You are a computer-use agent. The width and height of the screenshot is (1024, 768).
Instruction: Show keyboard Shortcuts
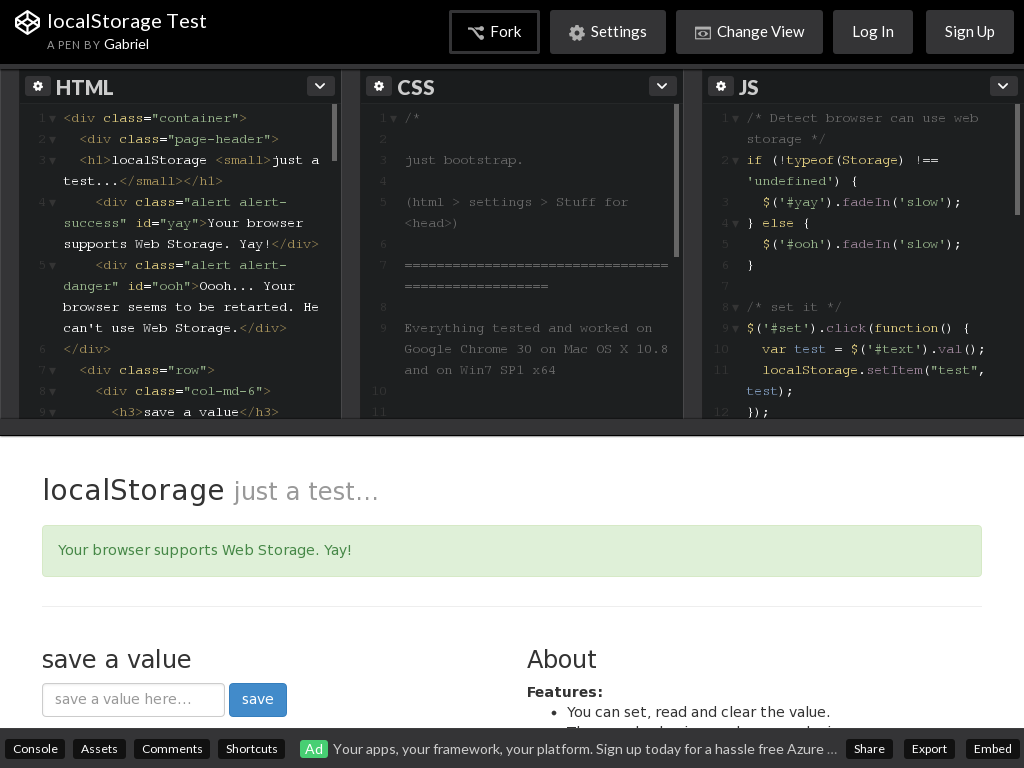(x=252, y=749)
